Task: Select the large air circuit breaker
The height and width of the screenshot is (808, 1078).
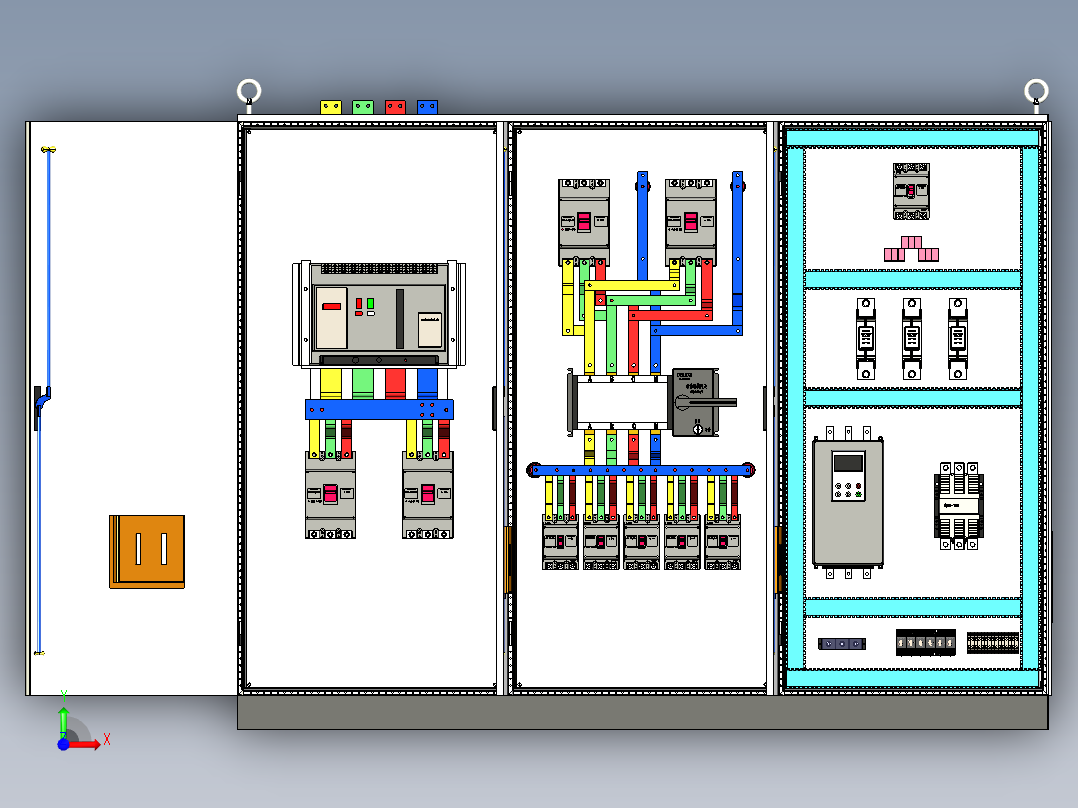Action: coord(379,314)
